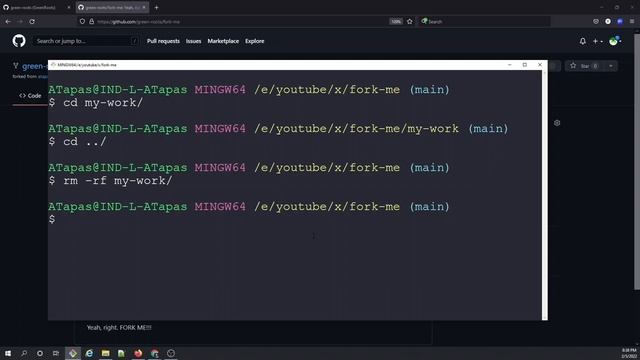Open Cortana from the taskbar
Screen dimensions: 640x360
point(40,353)
